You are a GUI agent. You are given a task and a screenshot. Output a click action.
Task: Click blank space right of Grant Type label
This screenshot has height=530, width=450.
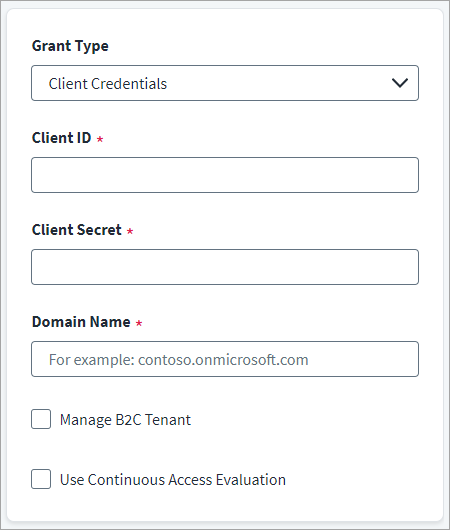pyautogui.click(x=264, y=46)
